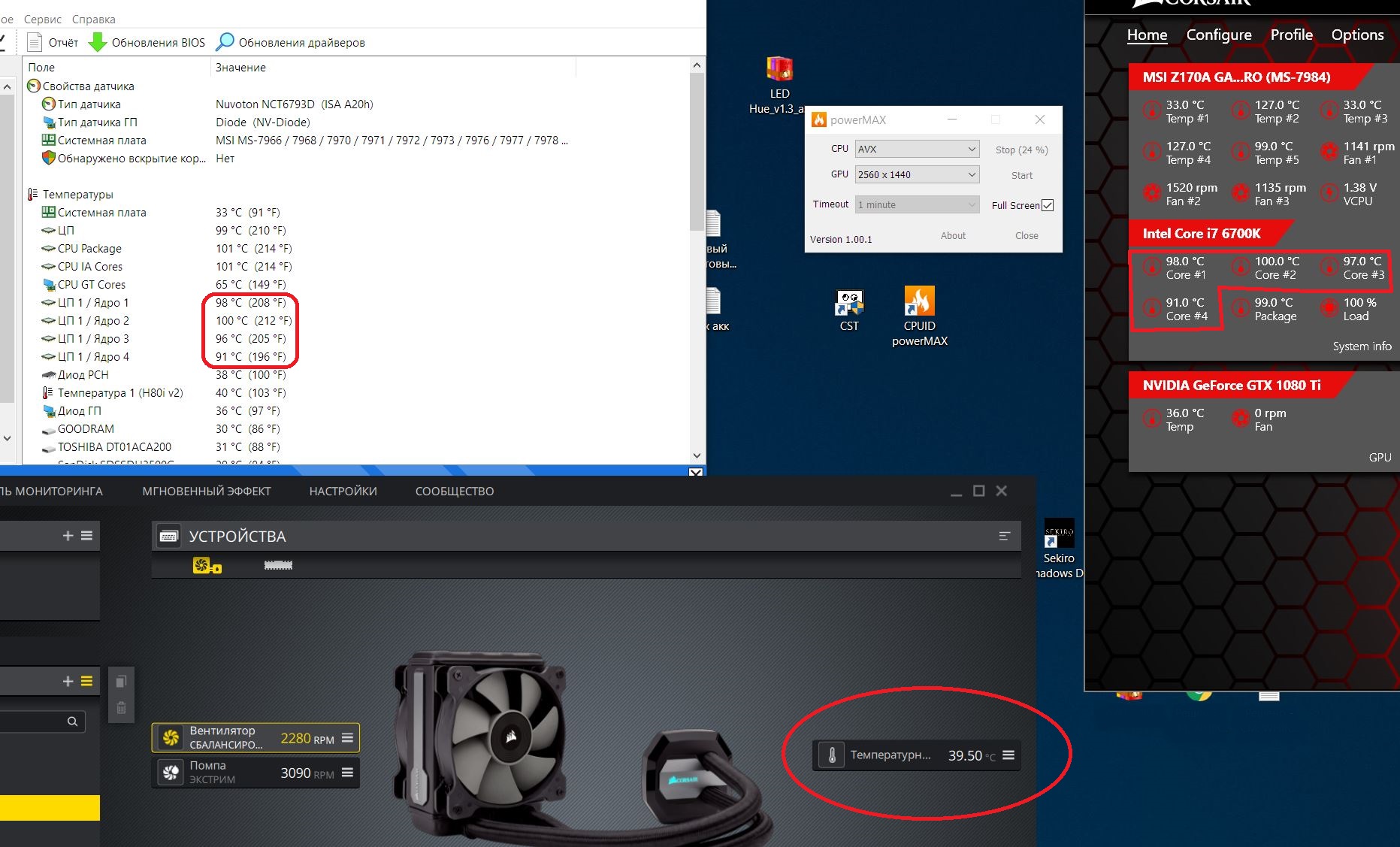Select the Тип датчика ГП row
This screenshot has height=847, width=1400.
(x=355, y=123)
